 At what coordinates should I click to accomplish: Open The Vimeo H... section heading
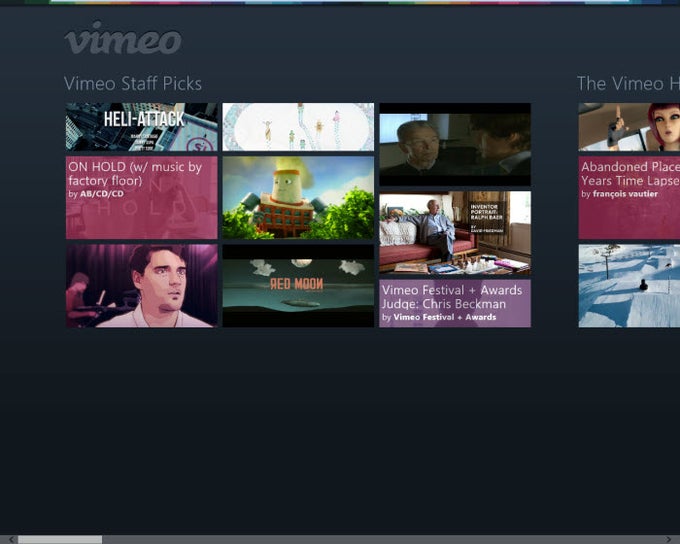tap(628, 84)
